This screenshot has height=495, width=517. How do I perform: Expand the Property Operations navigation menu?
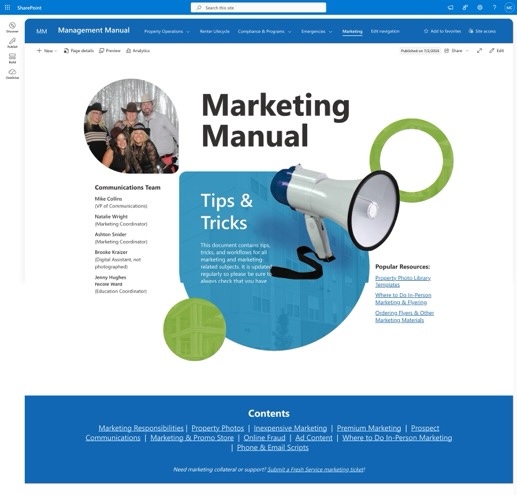167,31
